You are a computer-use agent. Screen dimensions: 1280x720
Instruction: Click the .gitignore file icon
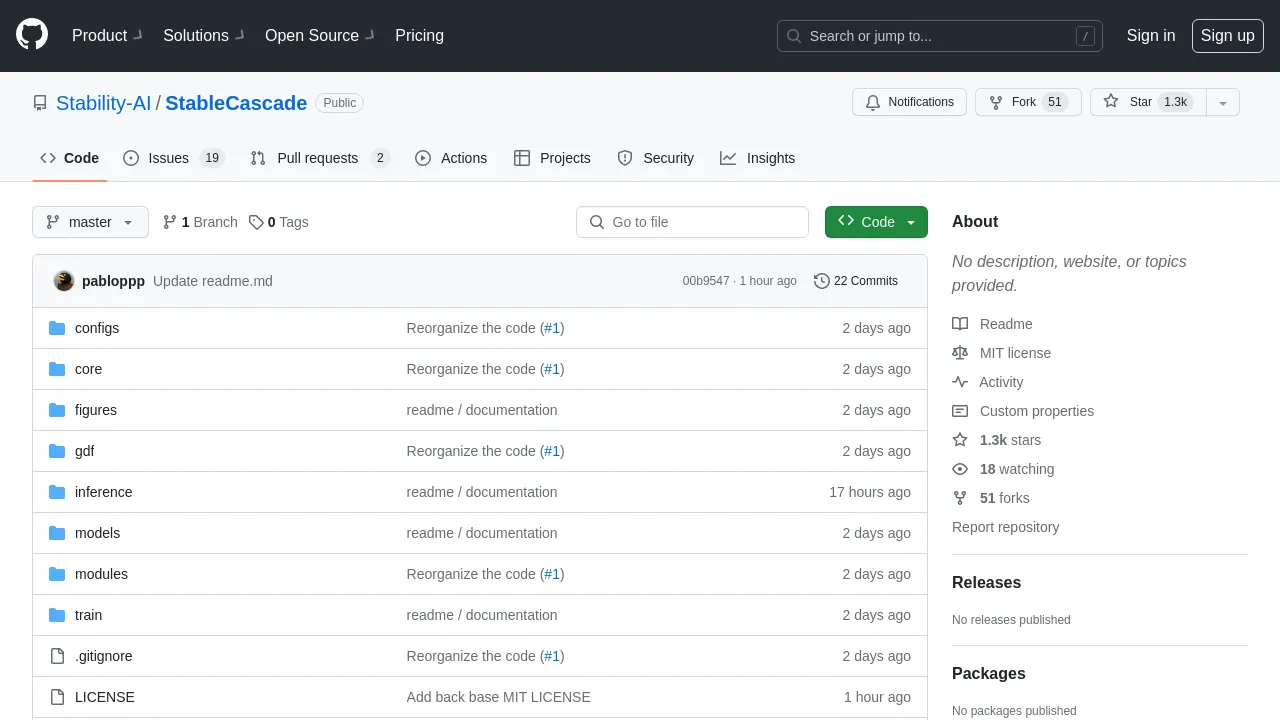click(x=57, y=656)
